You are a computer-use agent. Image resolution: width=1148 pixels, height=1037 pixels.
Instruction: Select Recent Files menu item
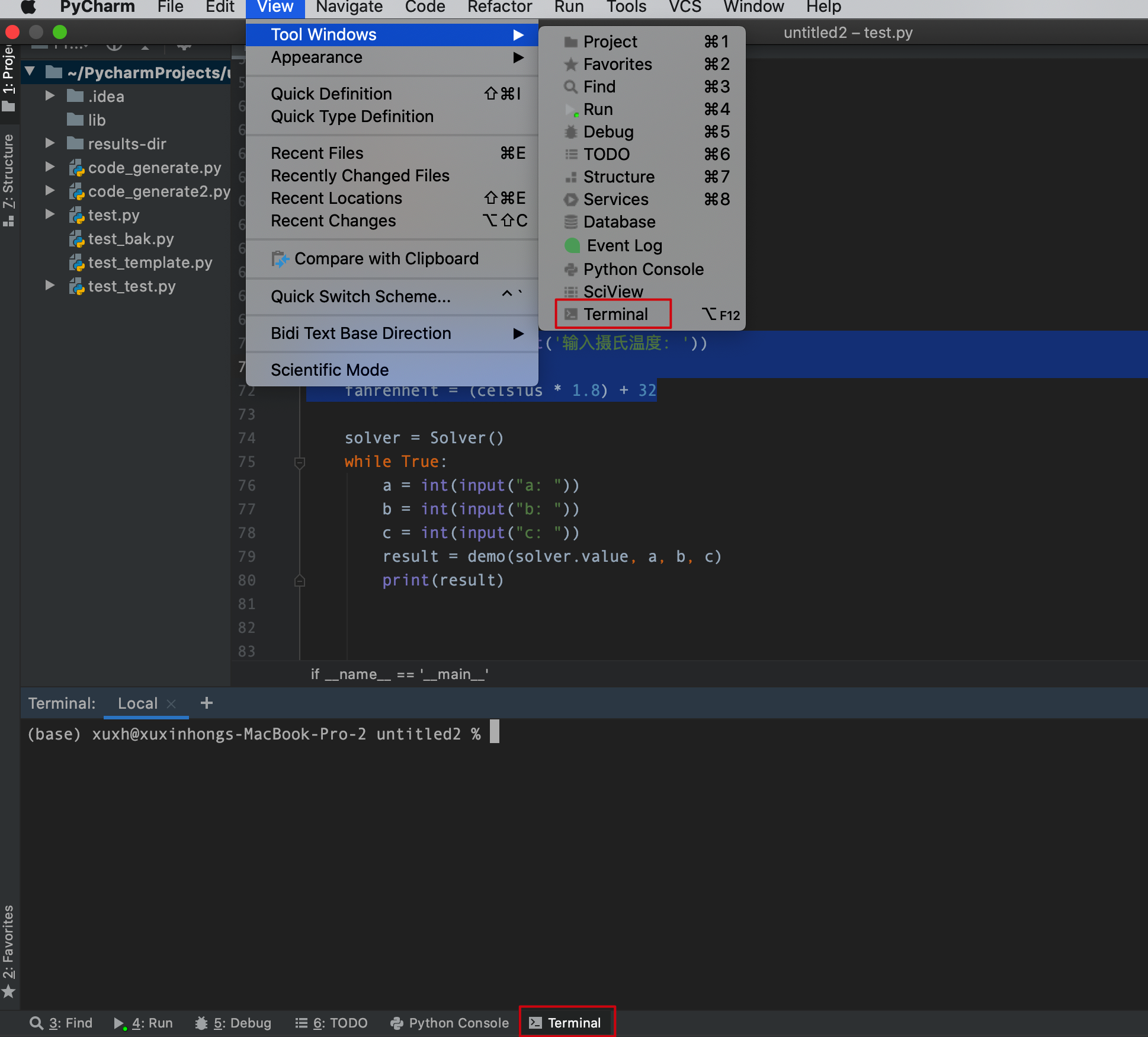coord(392,153)
